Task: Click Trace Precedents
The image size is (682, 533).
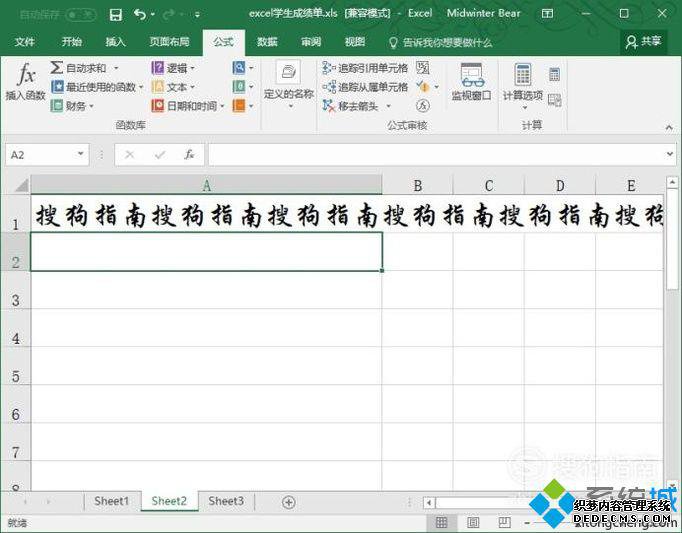Action: coord(365,68)
